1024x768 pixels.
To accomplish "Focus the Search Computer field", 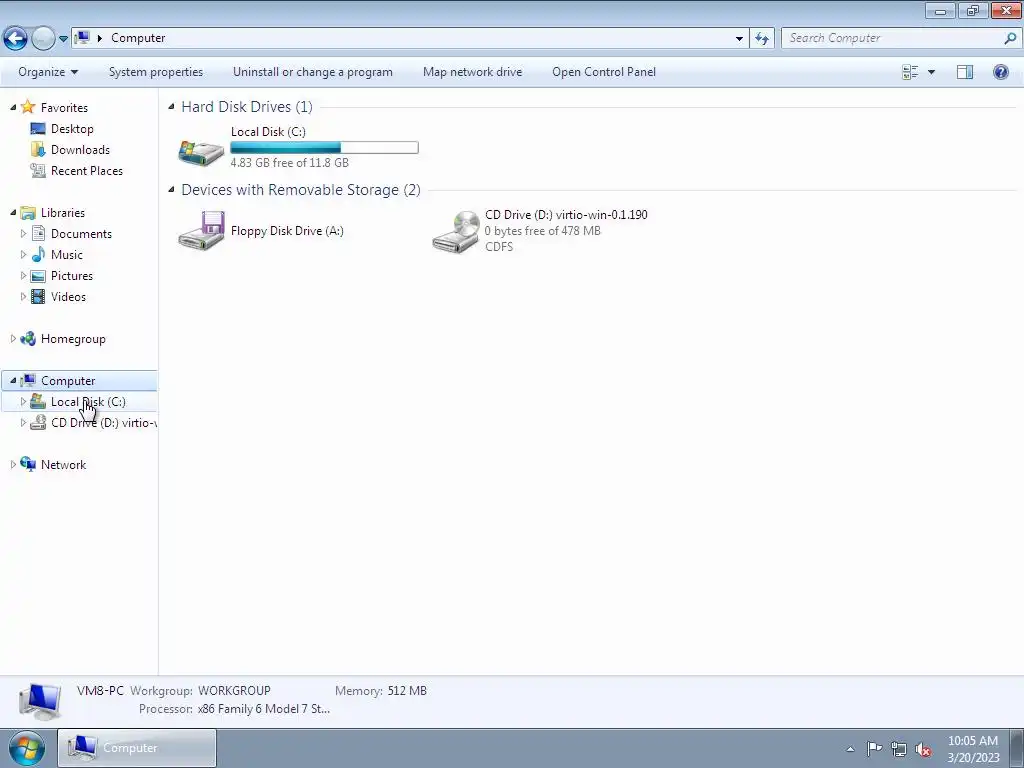I will pyautogui.click(x=893, y=38).
